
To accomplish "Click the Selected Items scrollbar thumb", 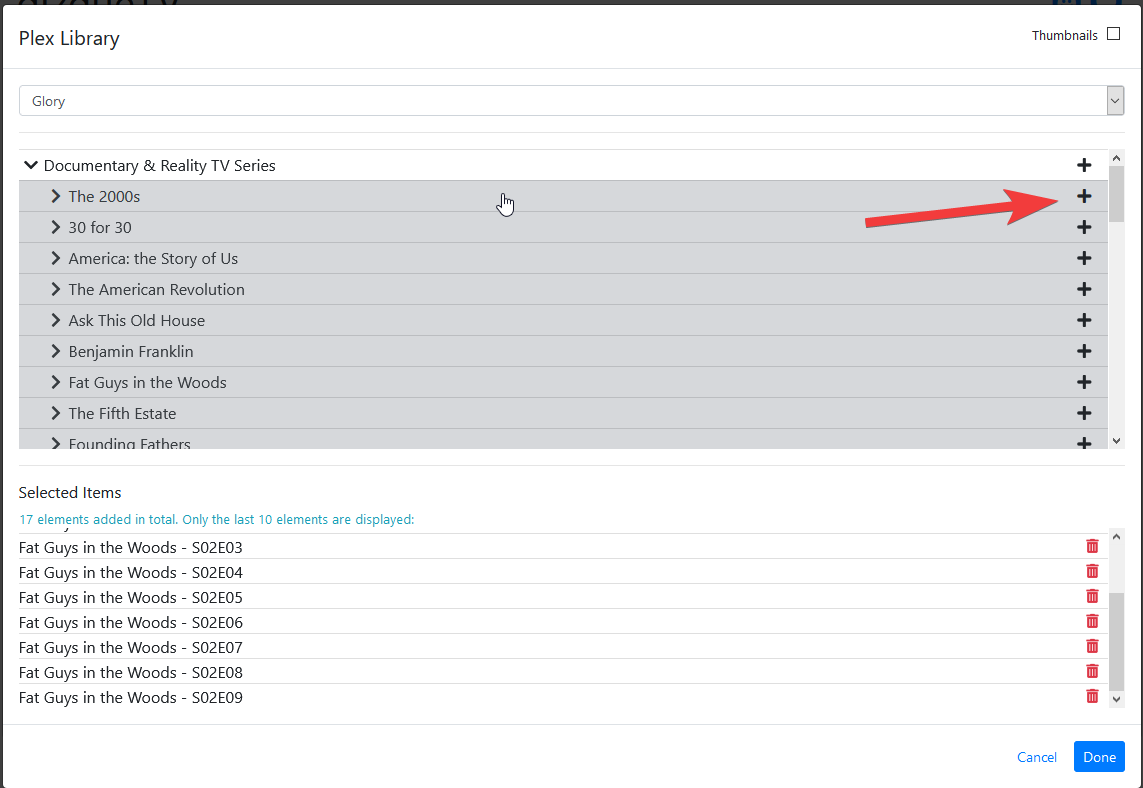I will coord(1116,641).
